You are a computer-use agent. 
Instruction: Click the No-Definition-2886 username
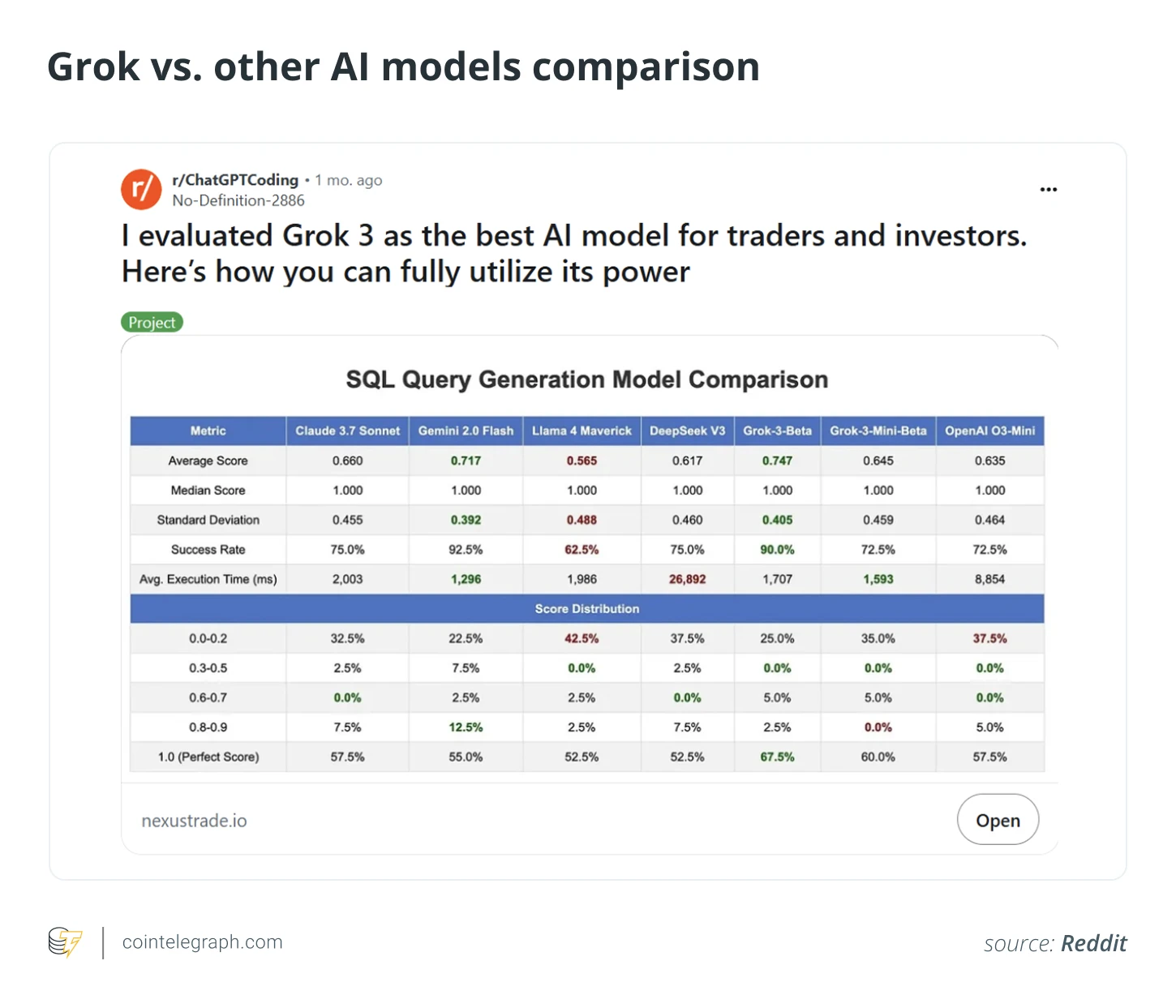[238, 199]
